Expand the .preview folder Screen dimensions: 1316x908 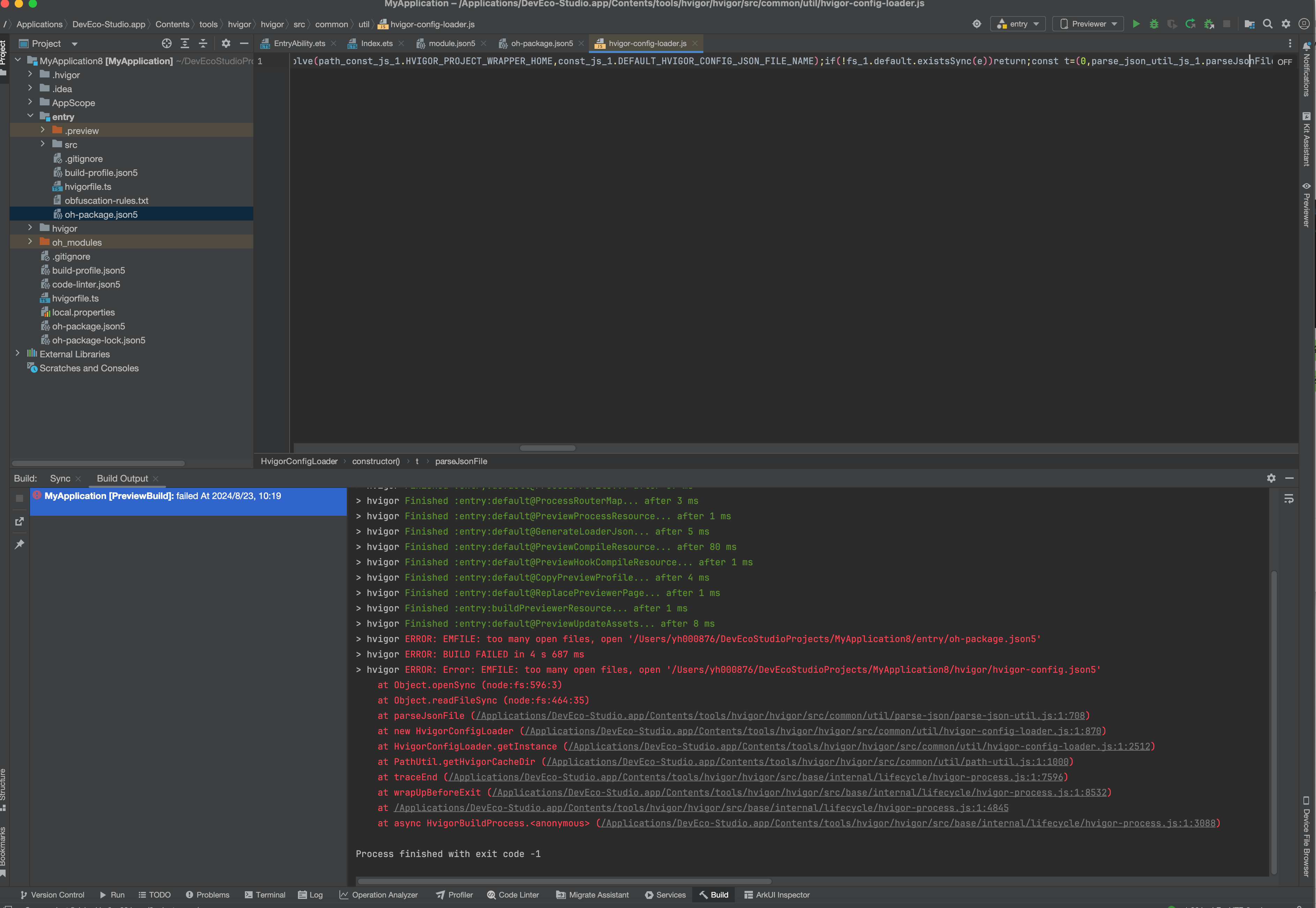43,130
